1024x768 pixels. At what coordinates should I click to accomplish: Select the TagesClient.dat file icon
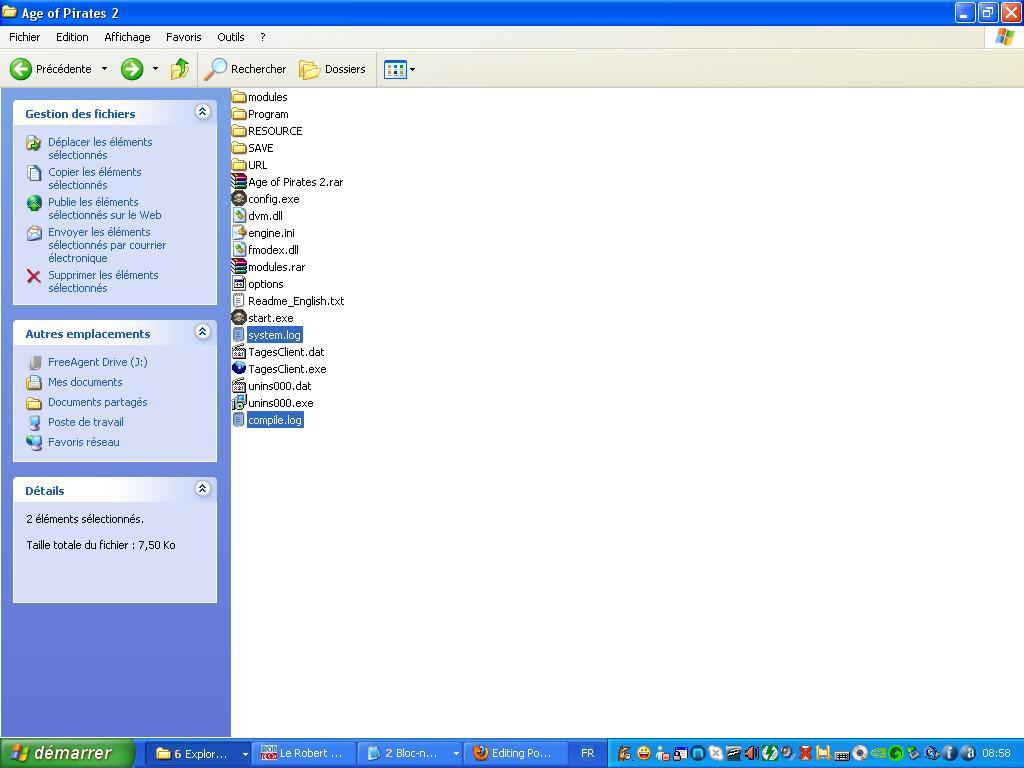[x=239, y=351]
